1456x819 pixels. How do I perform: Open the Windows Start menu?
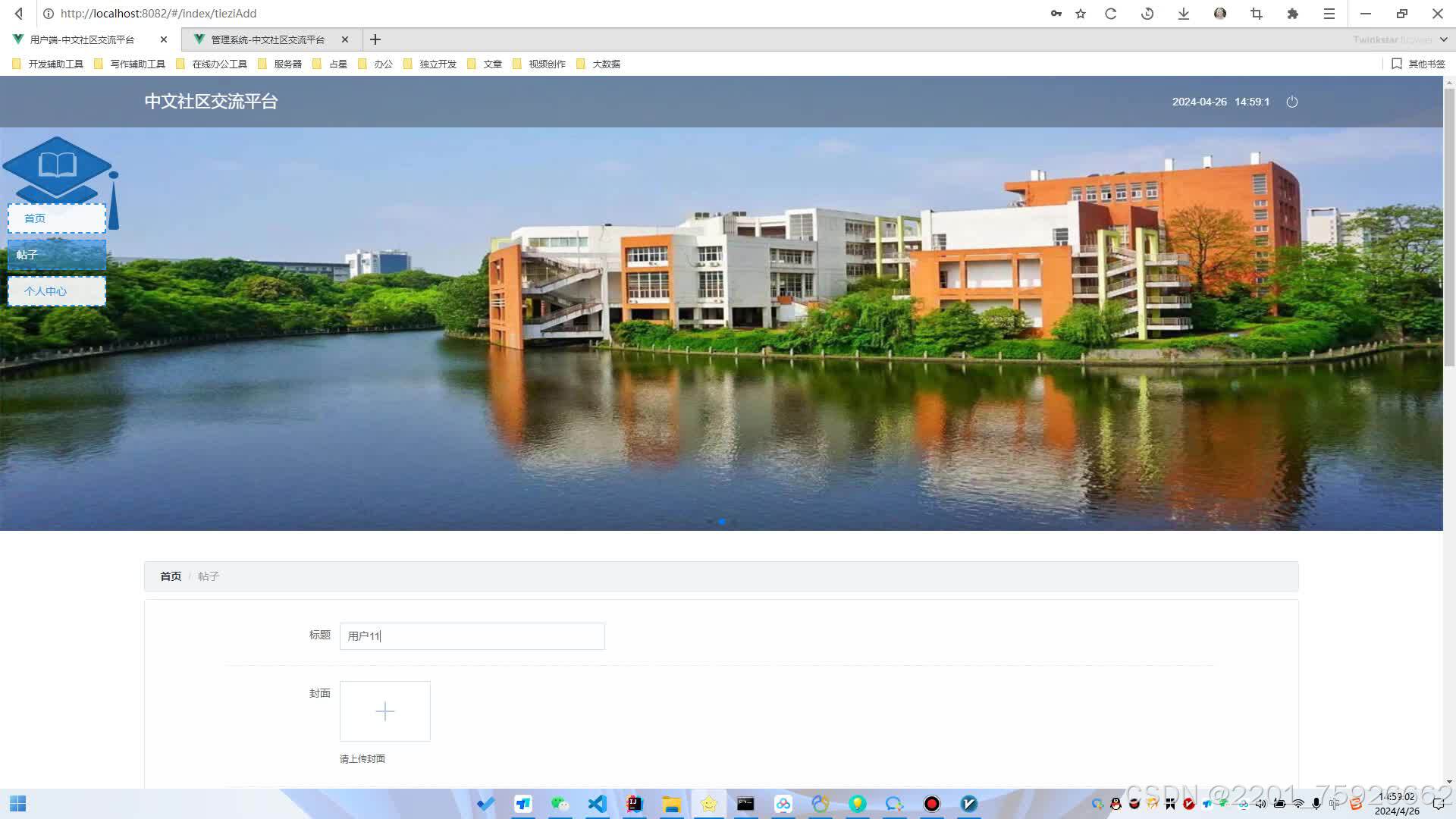click(x=18, y=804)
